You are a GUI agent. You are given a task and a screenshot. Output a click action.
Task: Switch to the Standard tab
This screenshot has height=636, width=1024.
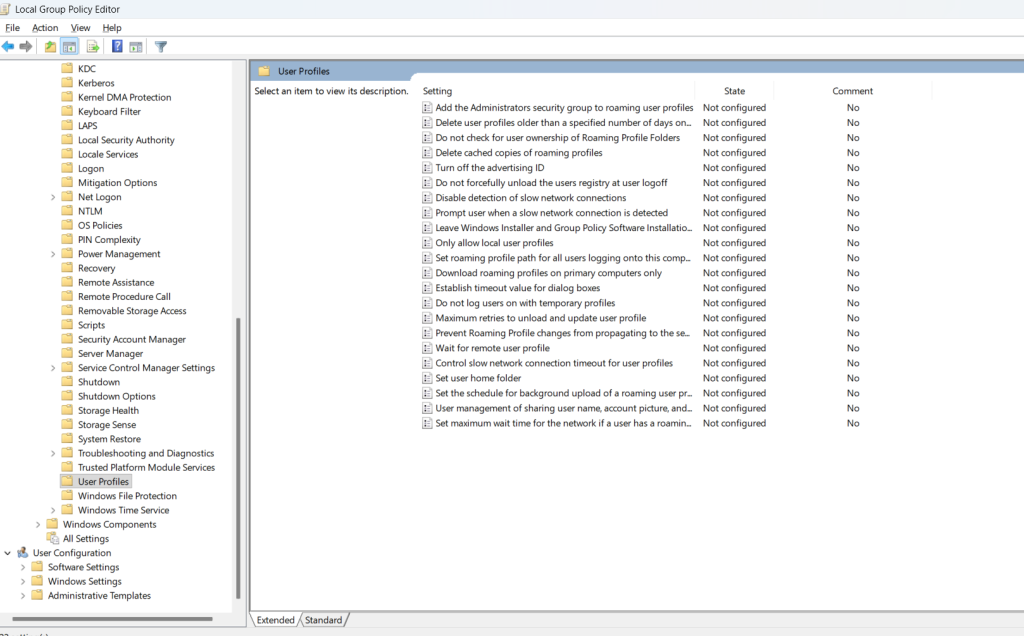[323, 620]
